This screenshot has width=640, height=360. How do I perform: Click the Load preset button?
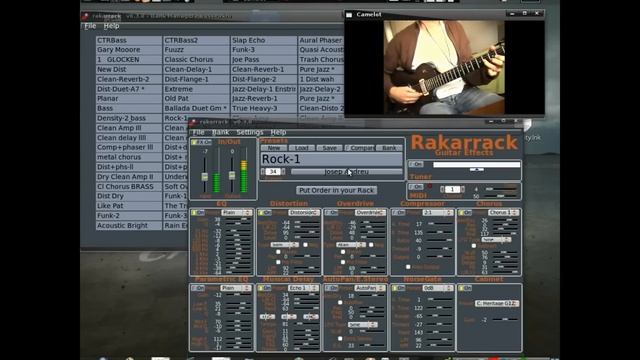302,148
